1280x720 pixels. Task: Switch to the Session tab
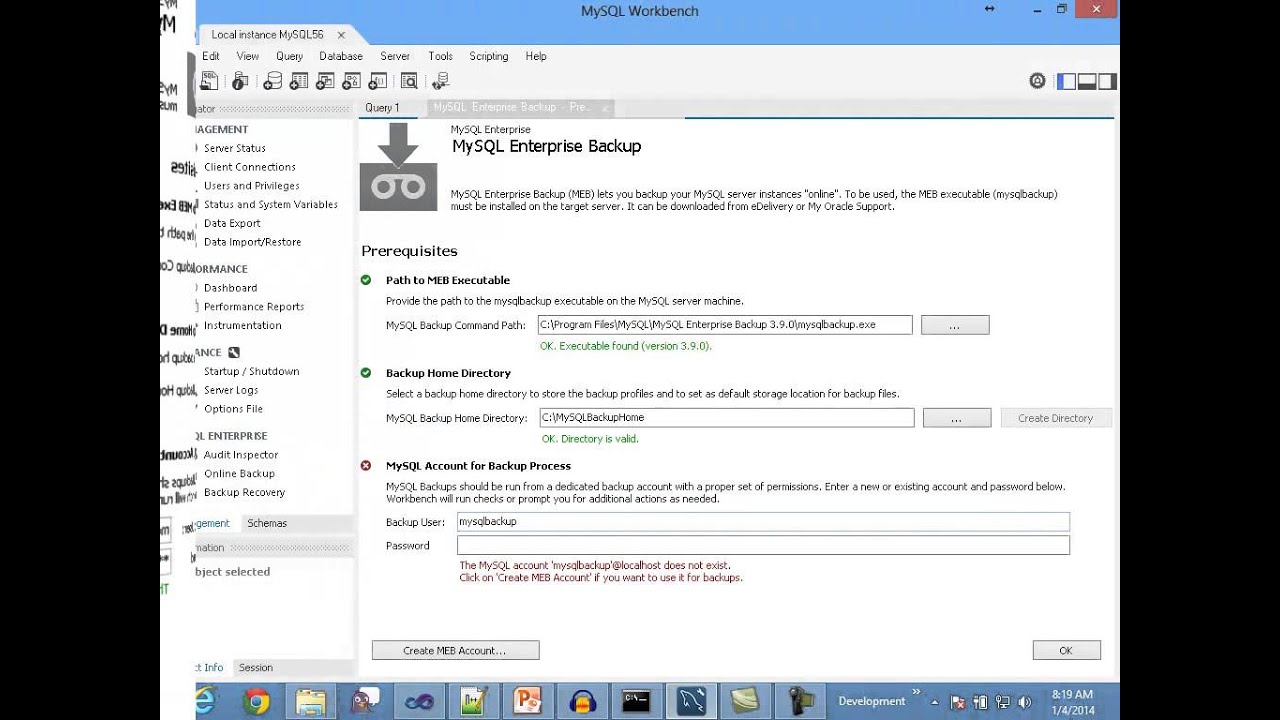(x=255, y=667)
